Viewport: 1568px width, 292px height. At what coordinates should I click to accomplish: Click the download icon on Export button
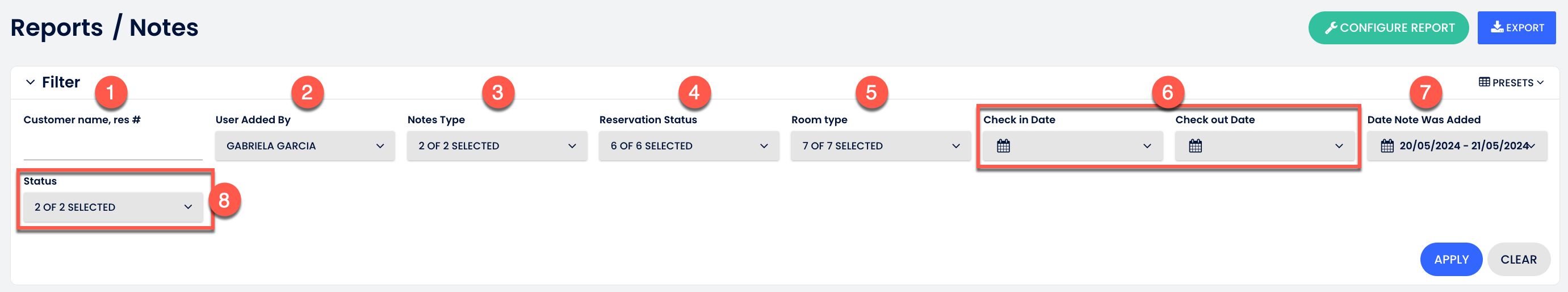pos(1497,27)
